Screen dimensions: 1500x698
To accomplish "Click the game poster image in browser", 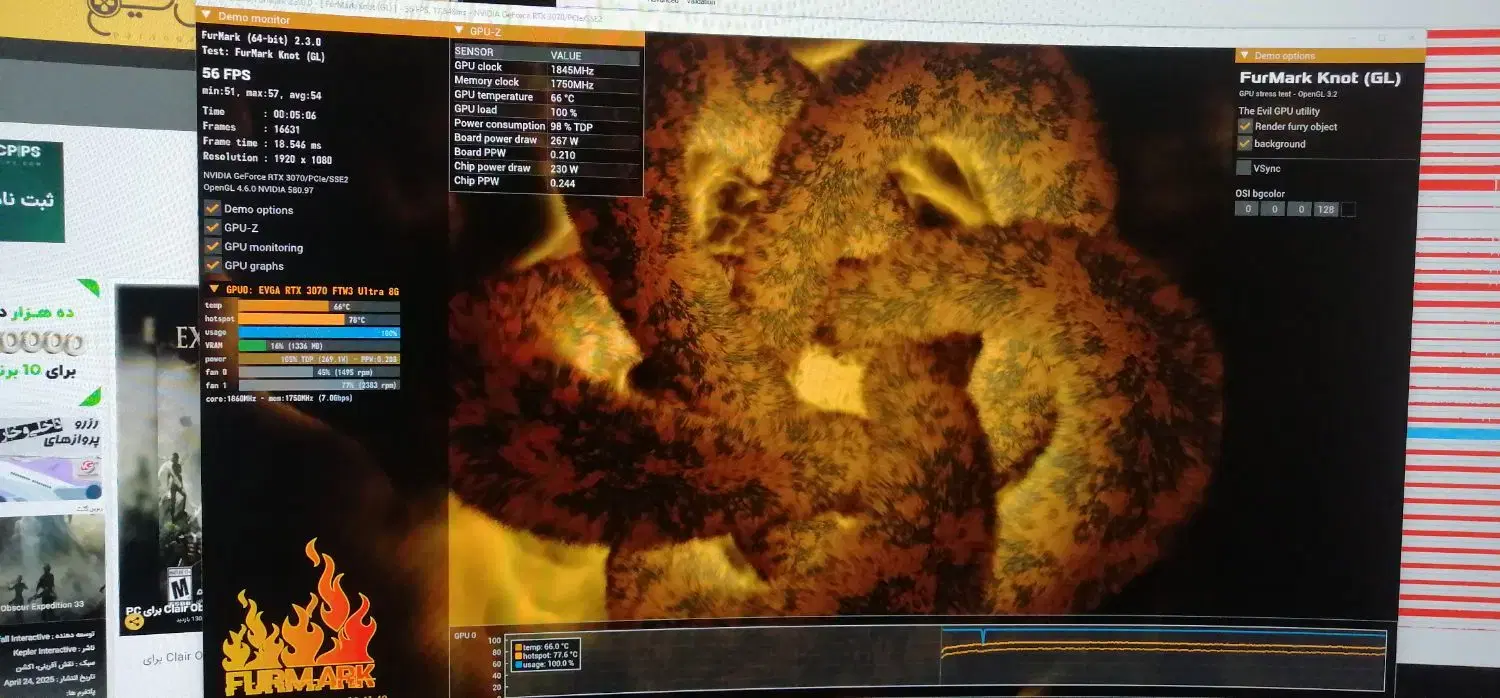I will pos(160,460).
